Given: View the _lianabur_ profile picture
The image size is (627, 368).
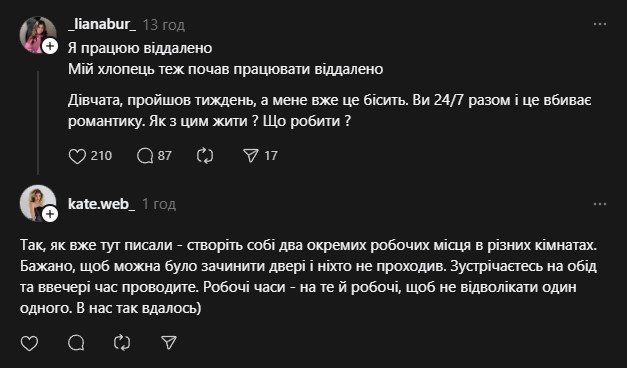Looking at the screenshot, I should [x=38, y=34].
